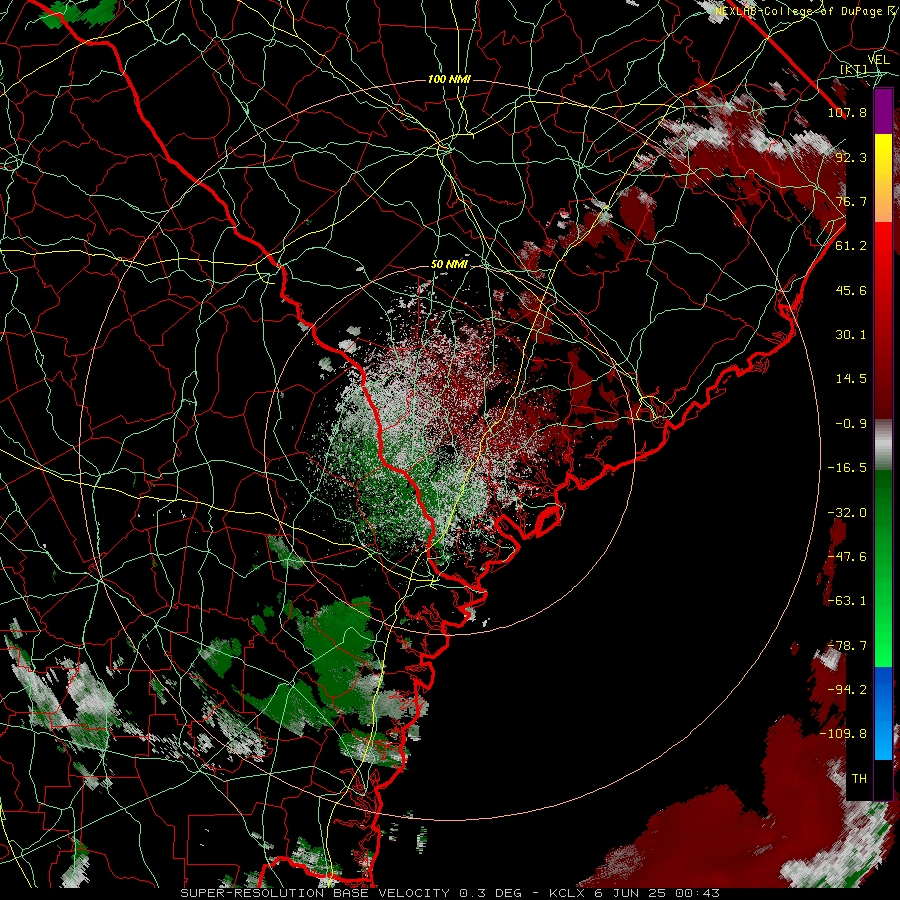Click the 14.5 velocity scale value
Image resolution: width=900 pixels, height=900 pixels.
click(x=851, y=379)
